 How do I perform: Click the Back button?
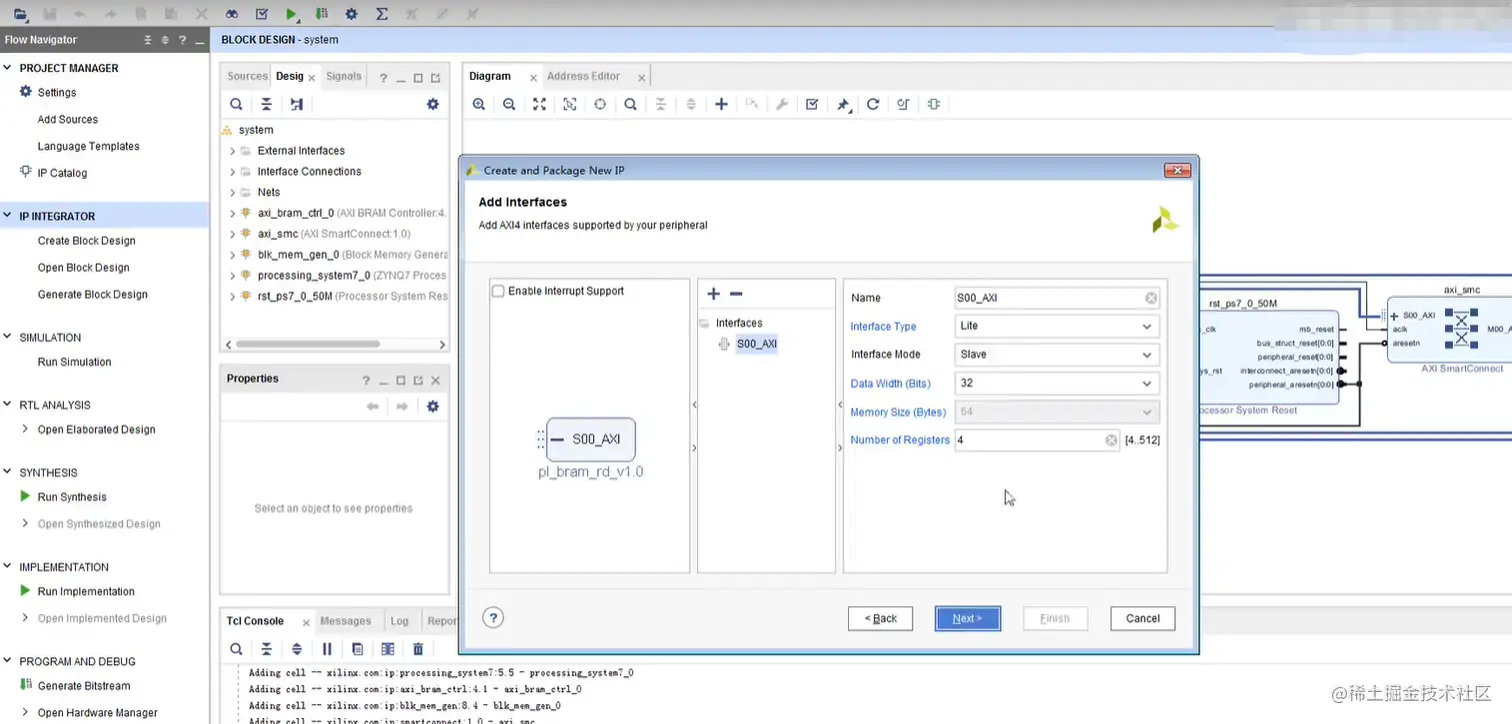click(880, 618)
